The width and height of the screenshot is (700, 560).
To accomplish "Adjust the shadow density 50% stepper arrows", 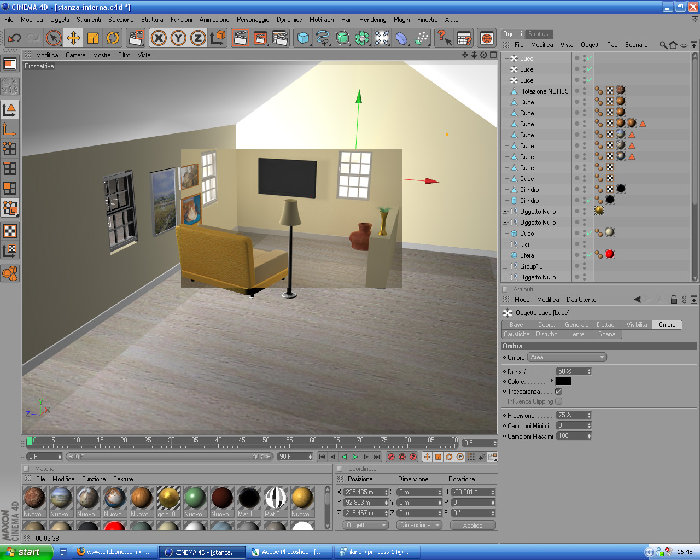I will click(x=589, y=371).
